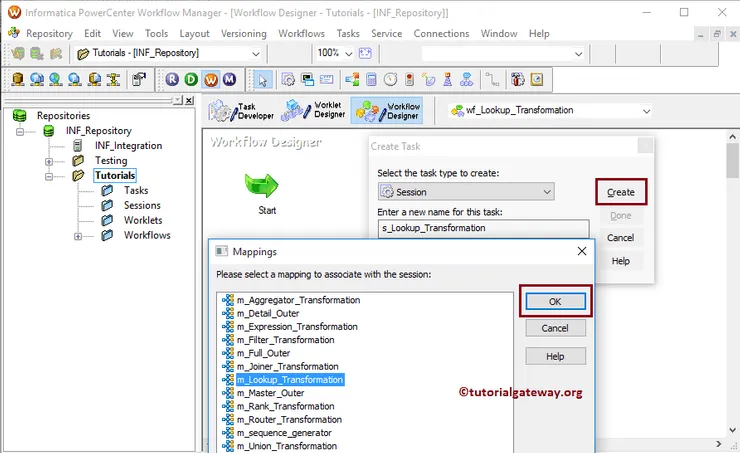Click the Create button in Create Task
This screenshot has width=740, height=453.
click(x=621, y=192)
